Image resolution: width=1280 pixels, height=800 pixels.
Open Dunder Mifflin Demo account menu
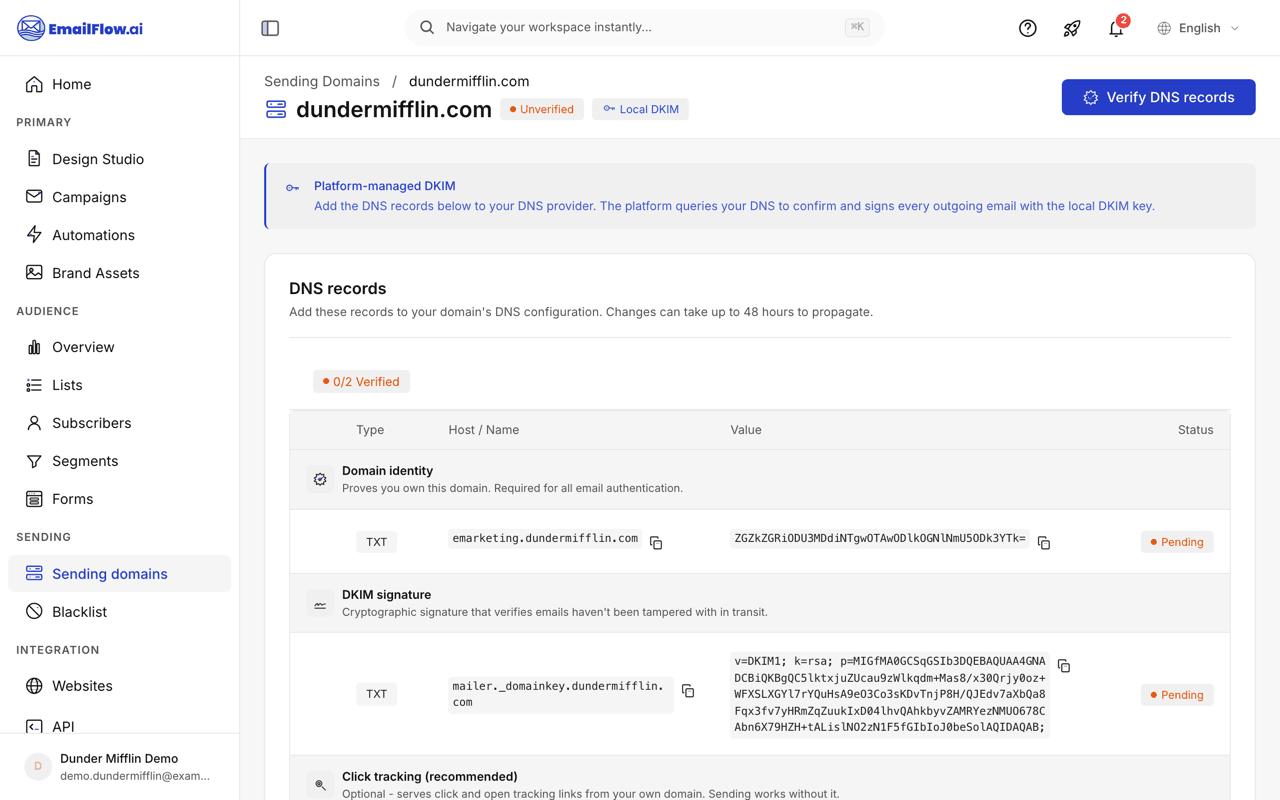(x=119, y=766)
